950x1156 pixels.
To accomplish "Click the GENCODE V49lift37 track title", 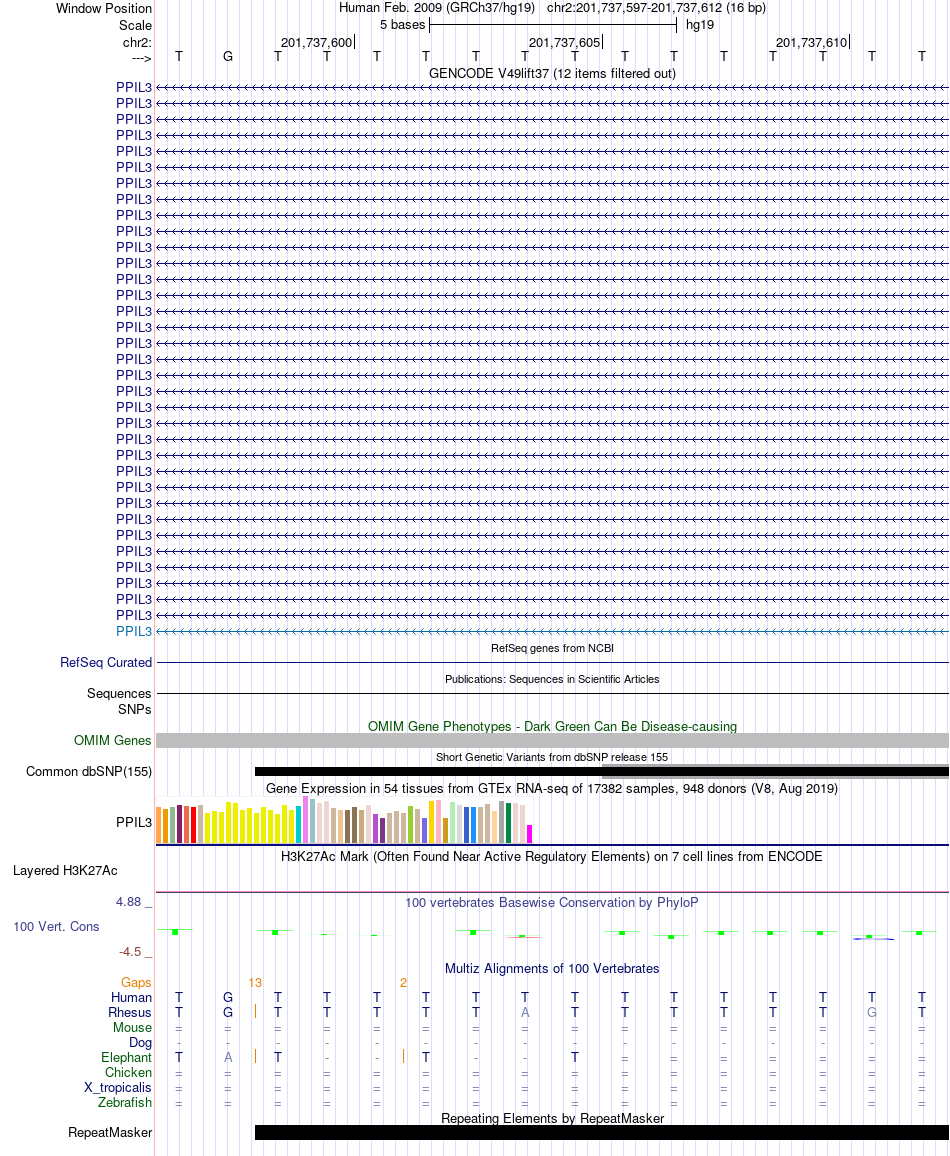I will [552, 74].
